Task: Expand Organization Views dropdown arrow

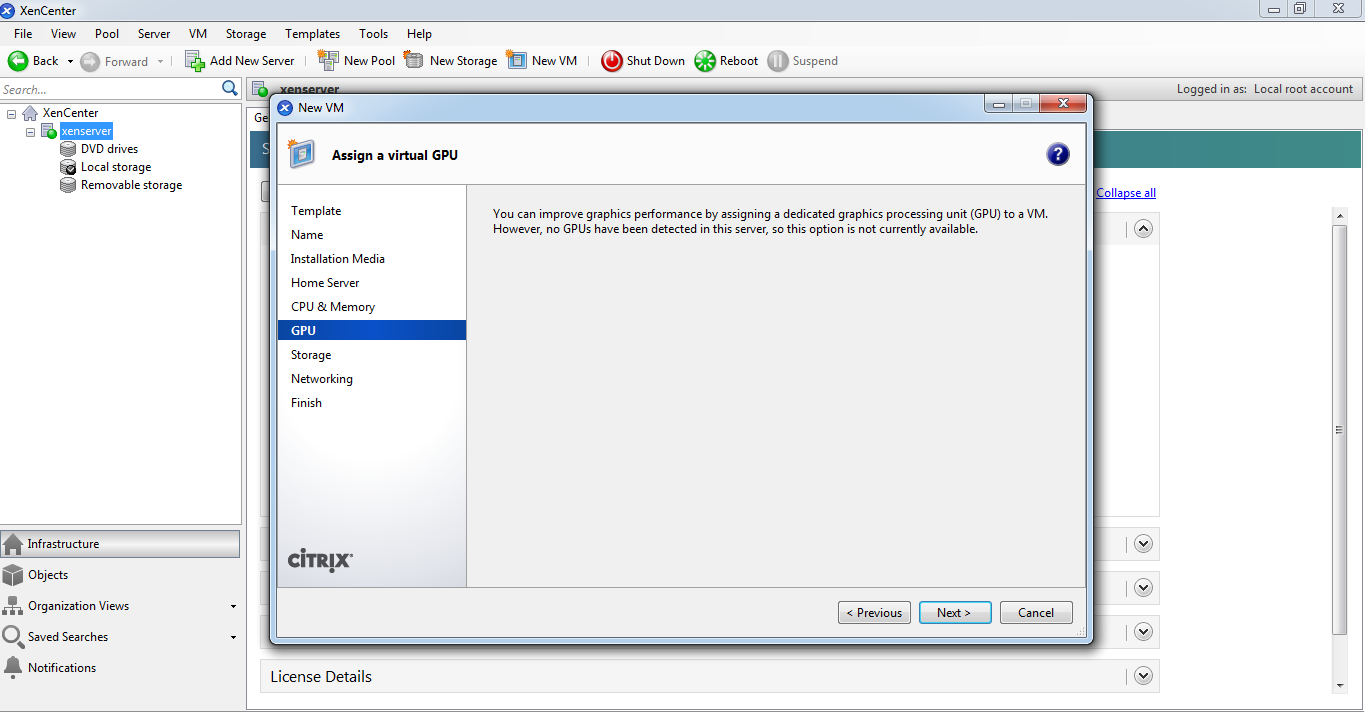Action: coord(233,607)
